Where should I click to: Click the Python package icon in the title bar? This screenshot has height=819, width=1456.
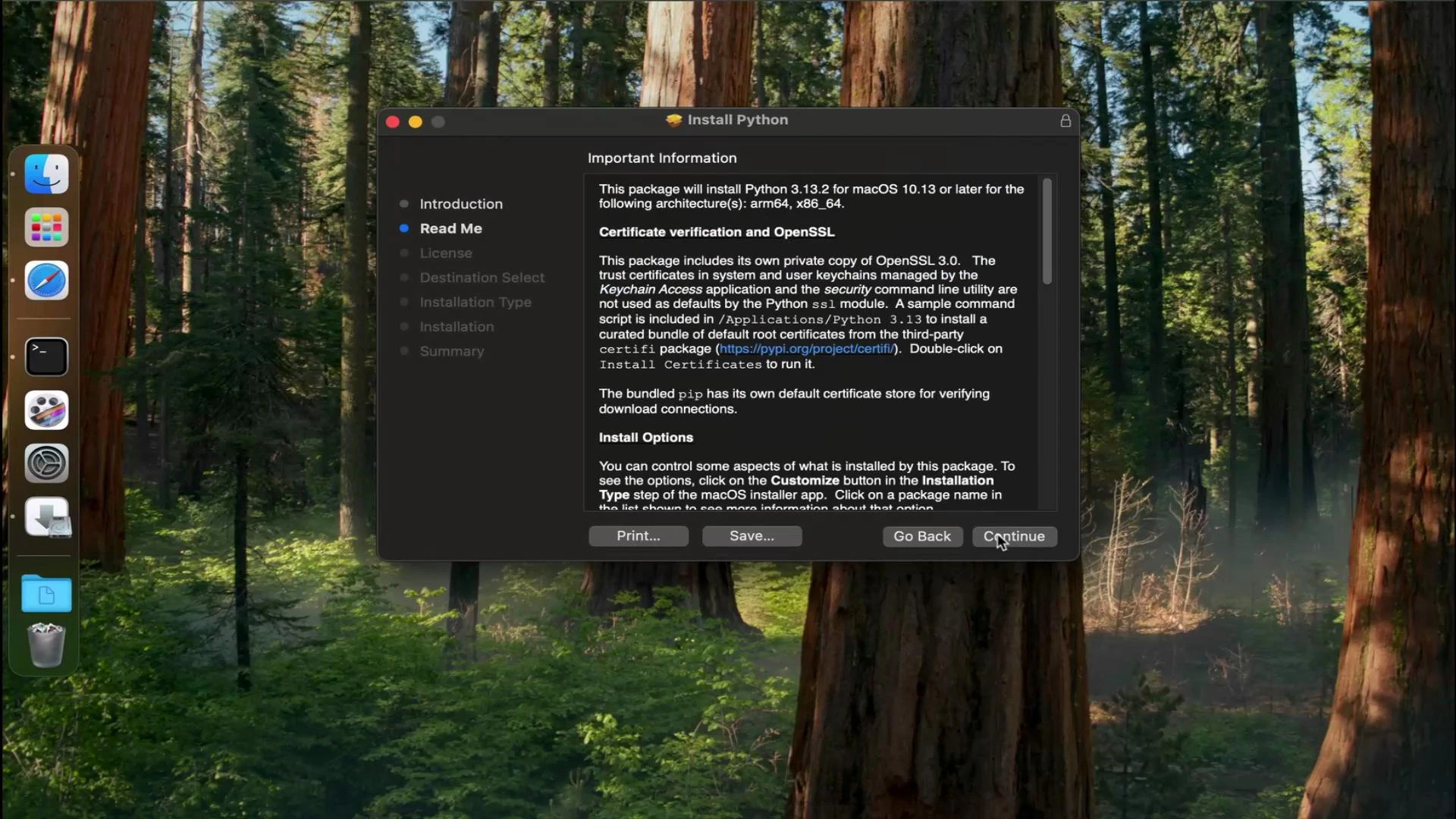[673, 120]
